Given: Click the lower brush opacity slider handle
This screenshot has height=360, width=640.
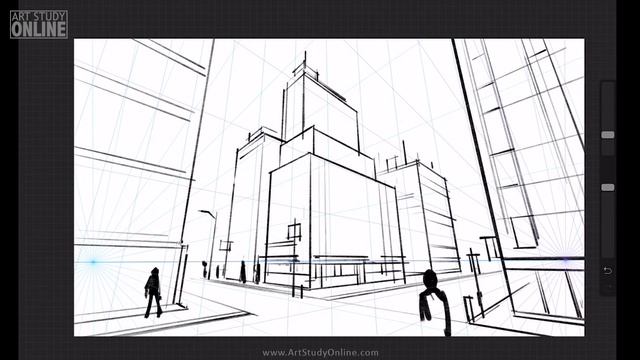Looking at the screenshot, I should pyautogui.click(x=607, y=187).
